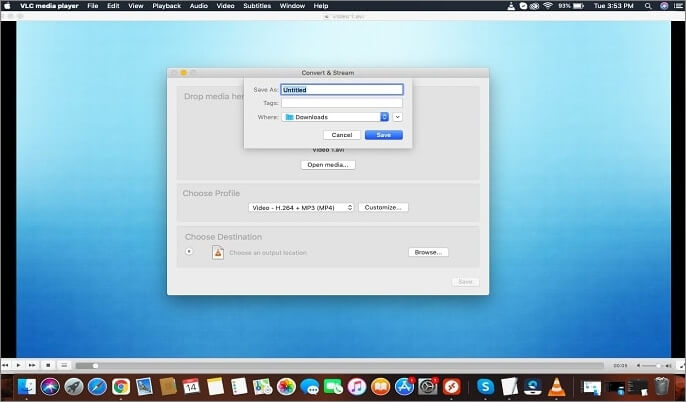Open Finder from the Dock

[26, 387]
